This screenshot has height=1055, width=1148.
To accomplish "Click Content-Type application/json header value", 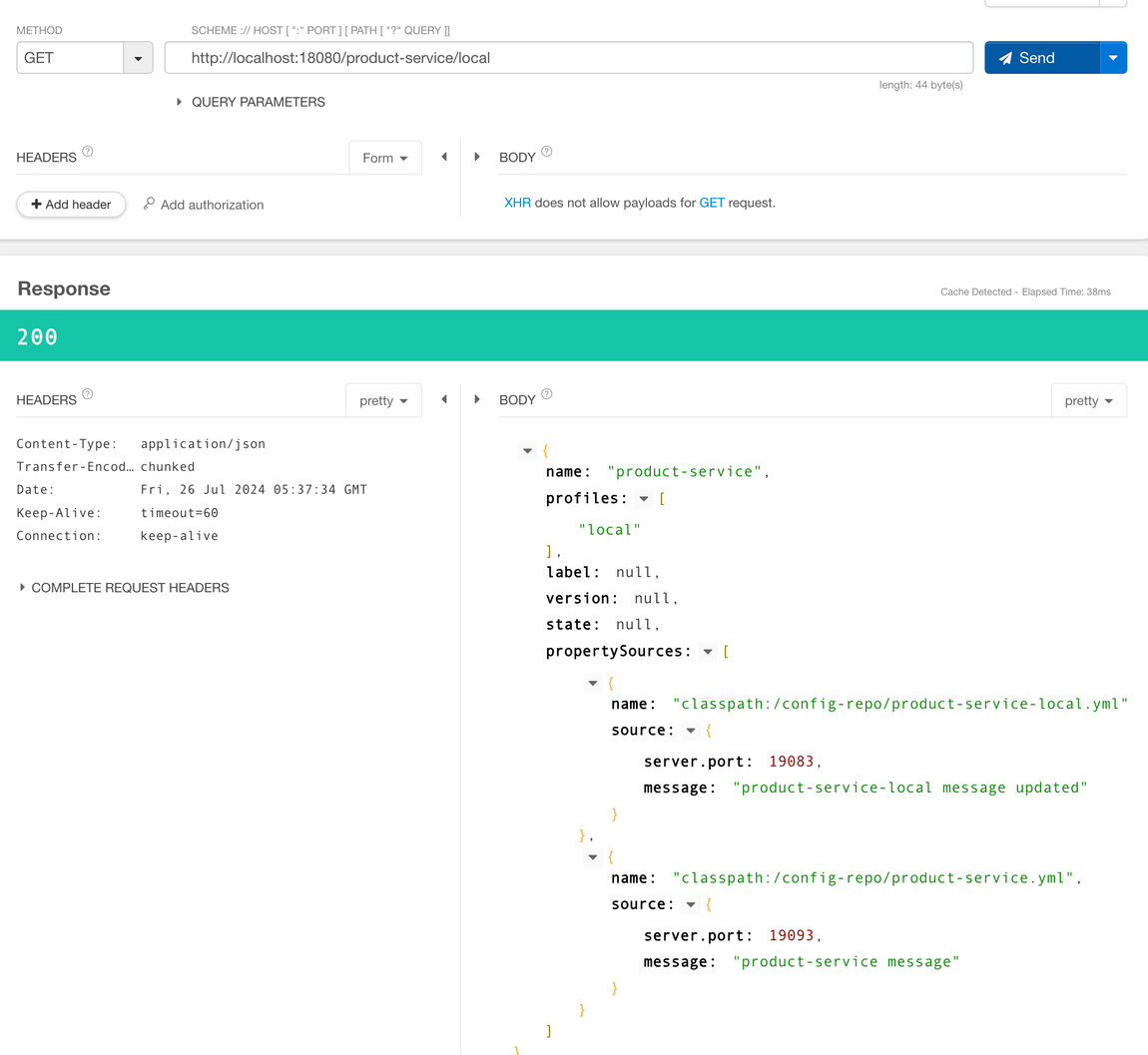I will click(203, 444).
